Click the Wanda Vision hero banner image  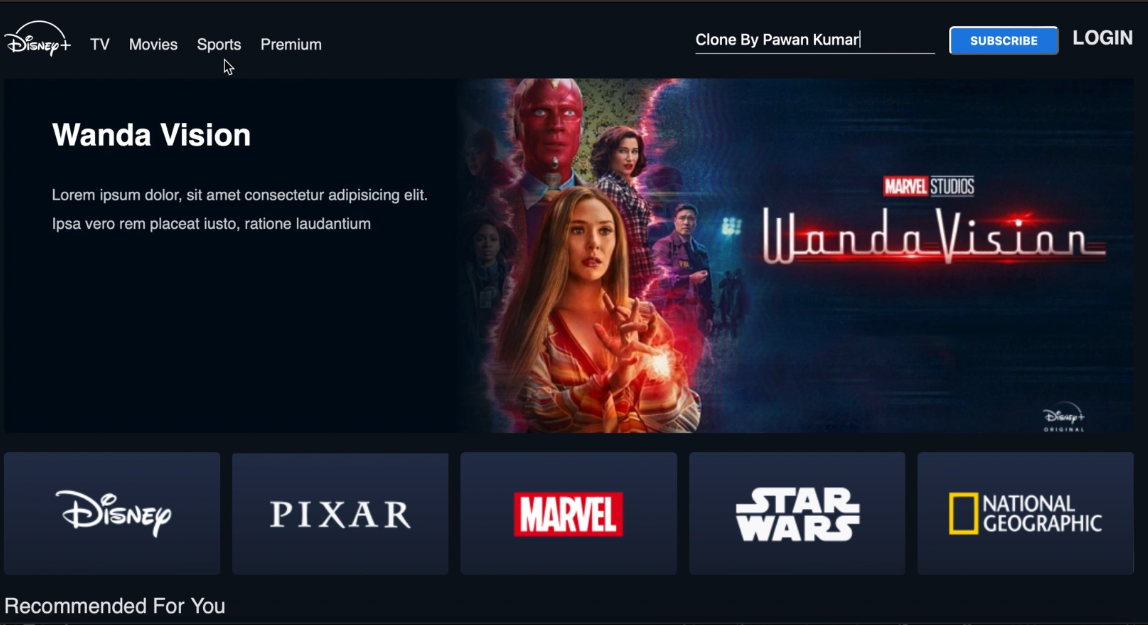(x=797, y=255)
